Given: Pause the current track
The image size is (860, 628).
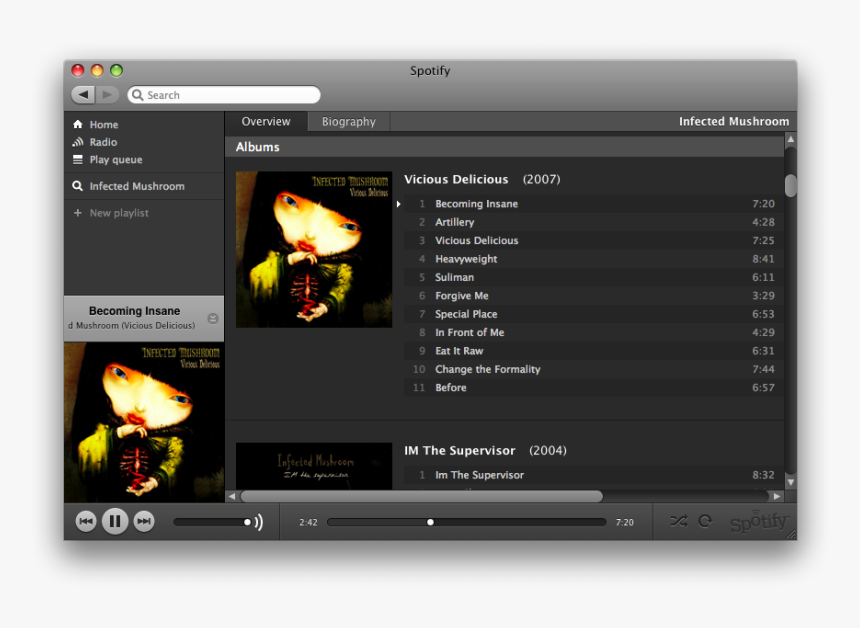Looking at the screenshot, I should [x=115, y=521].
